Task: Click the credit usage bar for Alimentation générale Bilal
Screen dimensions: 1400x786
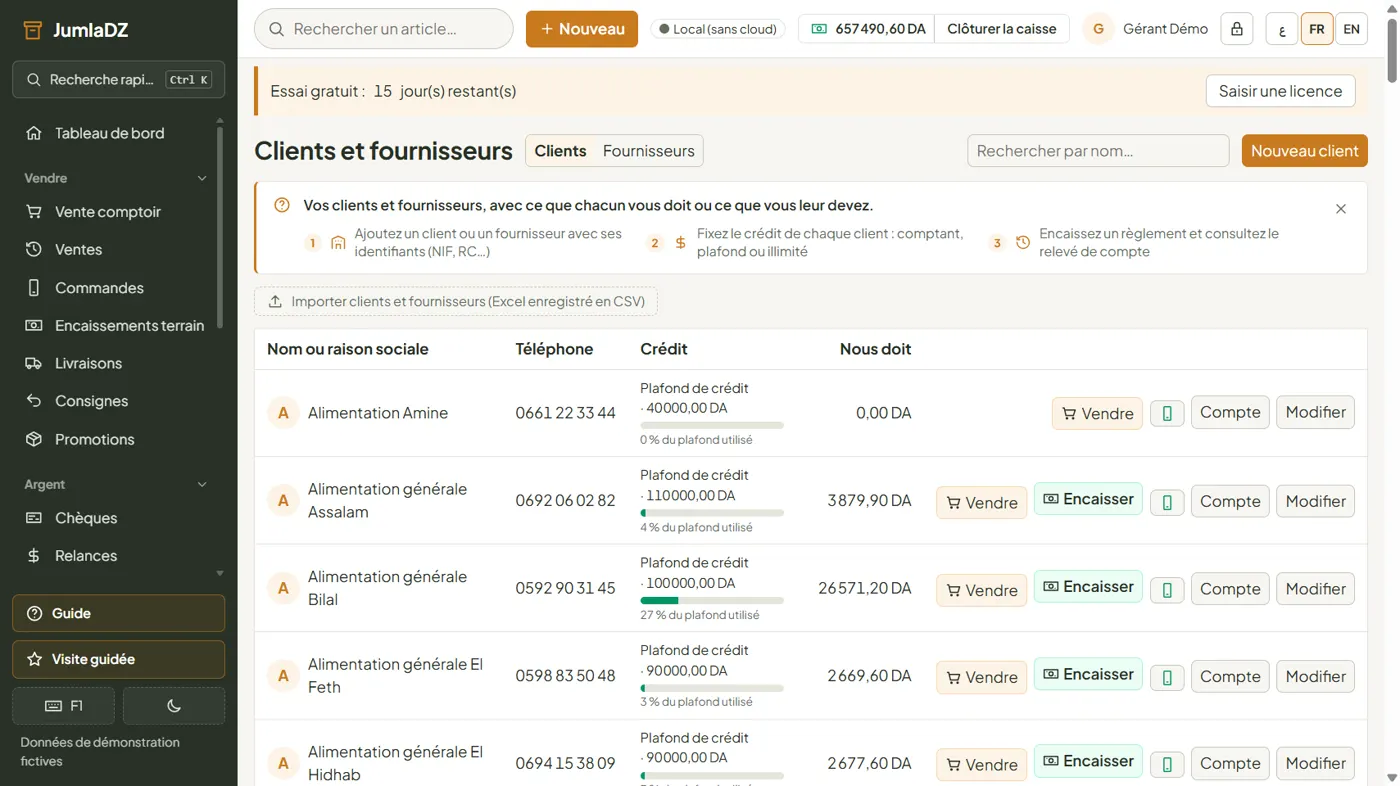Action: click(x=712, y=601)
